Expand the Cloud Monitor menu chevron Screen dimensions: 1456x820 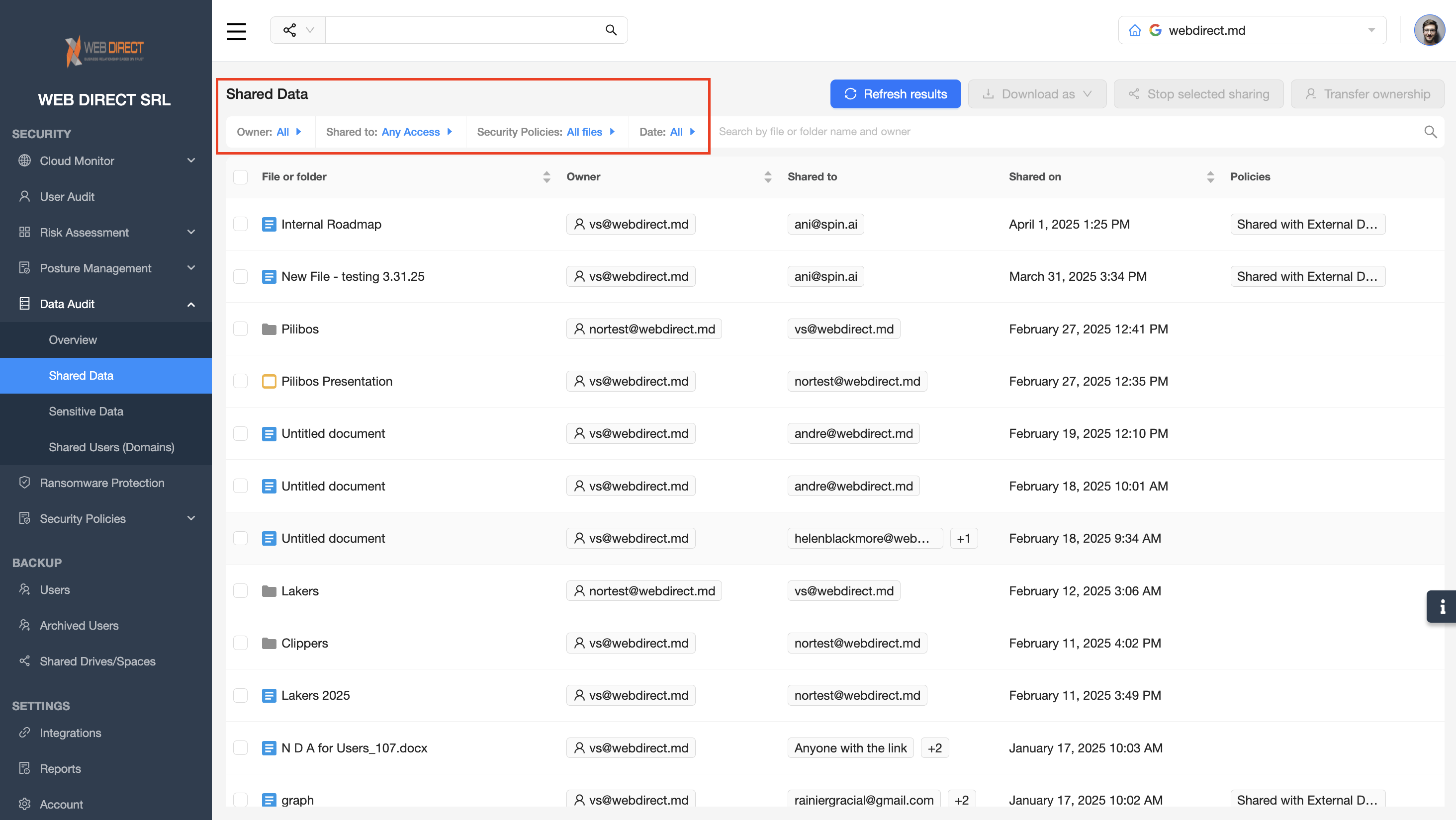(191, 161)
